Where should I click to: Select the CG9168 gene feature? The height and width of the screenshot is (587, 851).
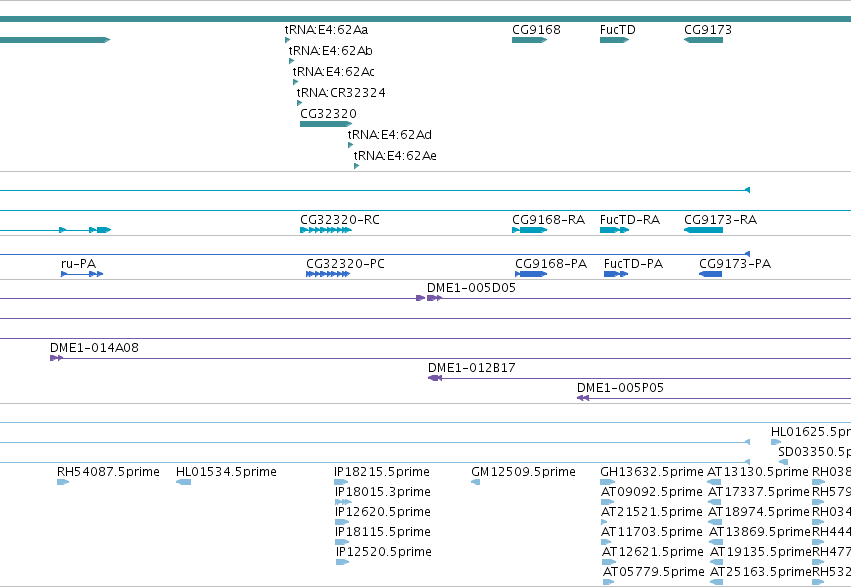(x=529, y=40)
